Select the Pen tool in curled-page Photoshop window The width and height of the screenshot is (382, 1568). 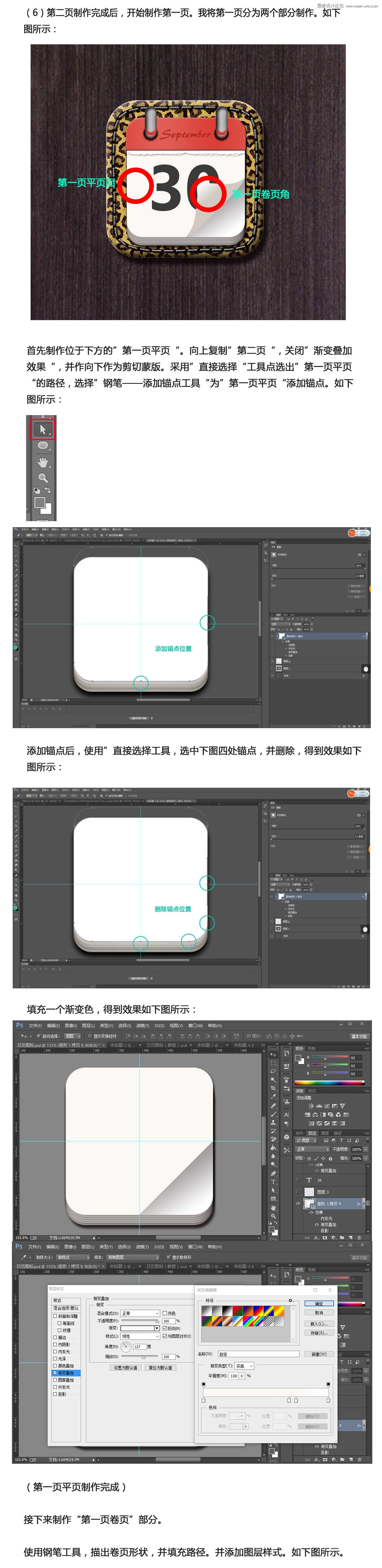pyautogui.click(x=274, y=1173)
